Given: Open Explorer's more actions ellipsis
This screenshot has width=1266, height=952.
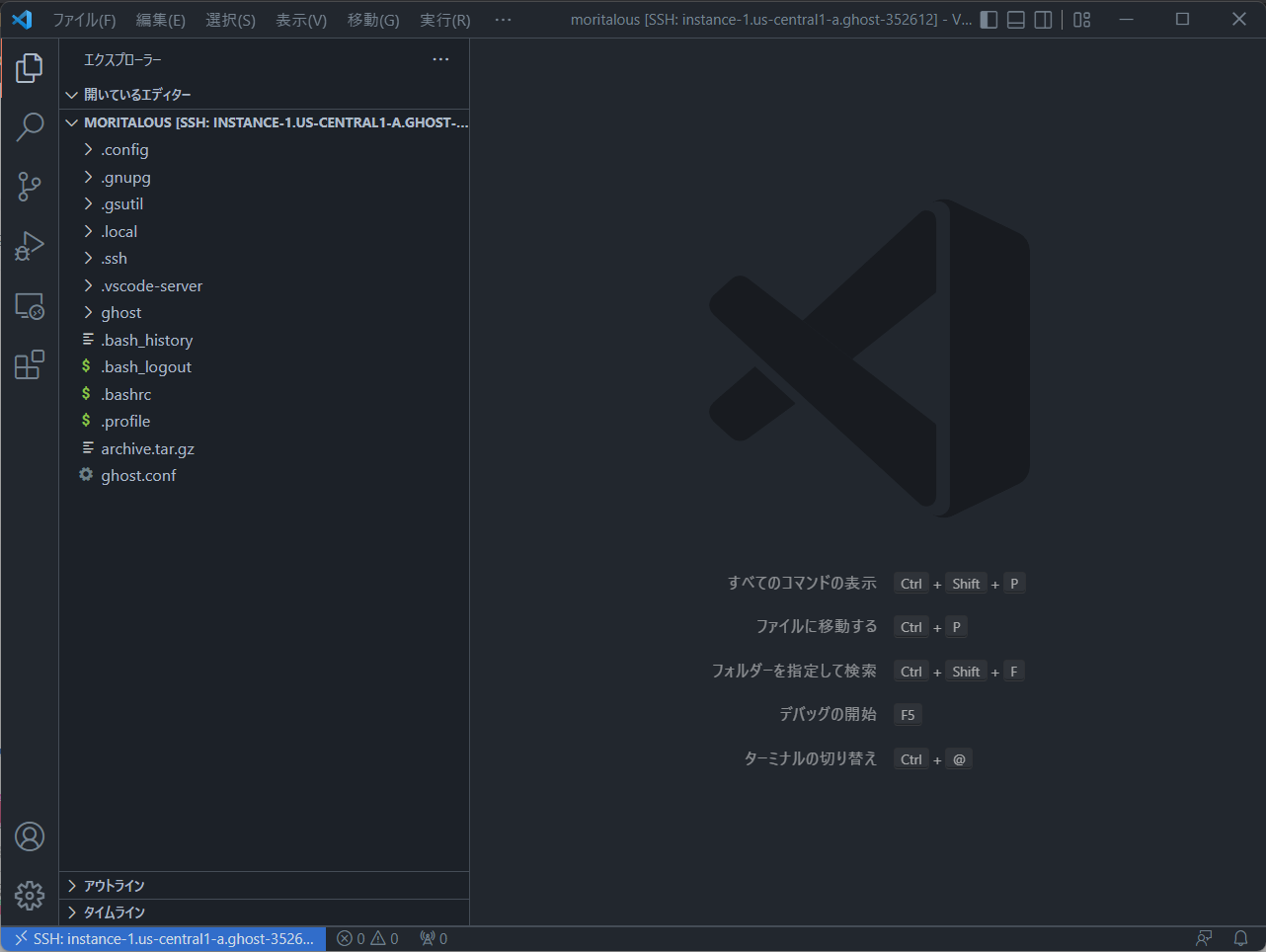Looking at the screenshot, I should (440, 60).
